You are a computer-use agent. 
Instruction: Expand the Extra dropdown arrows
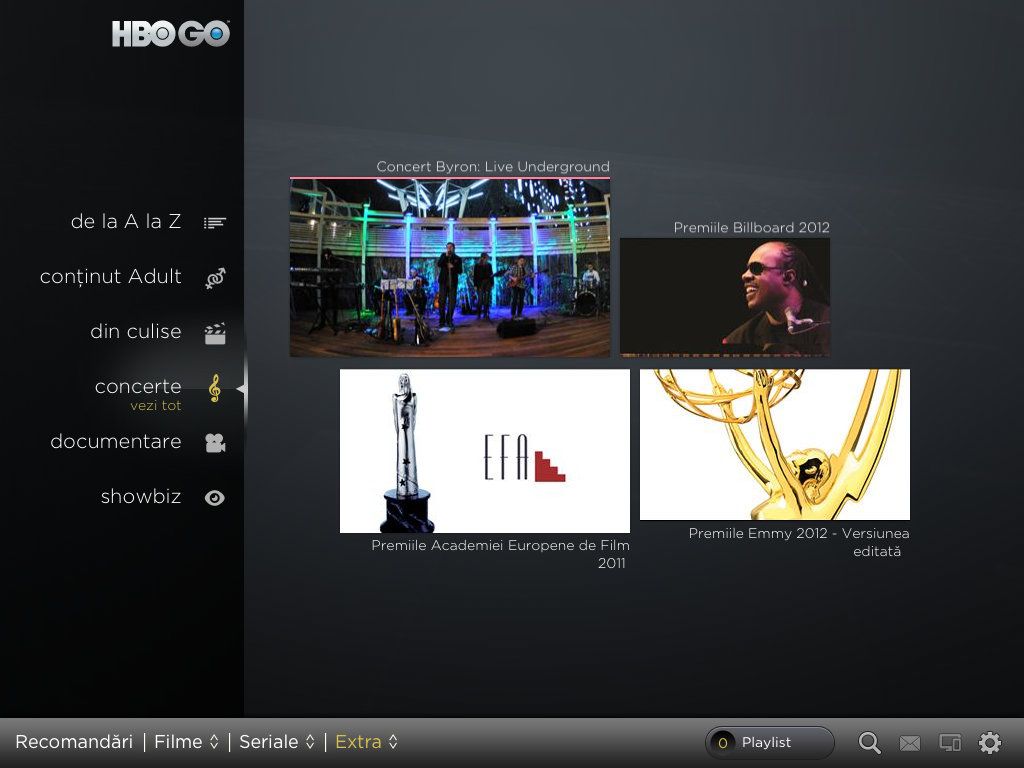[x=393, y=742]
